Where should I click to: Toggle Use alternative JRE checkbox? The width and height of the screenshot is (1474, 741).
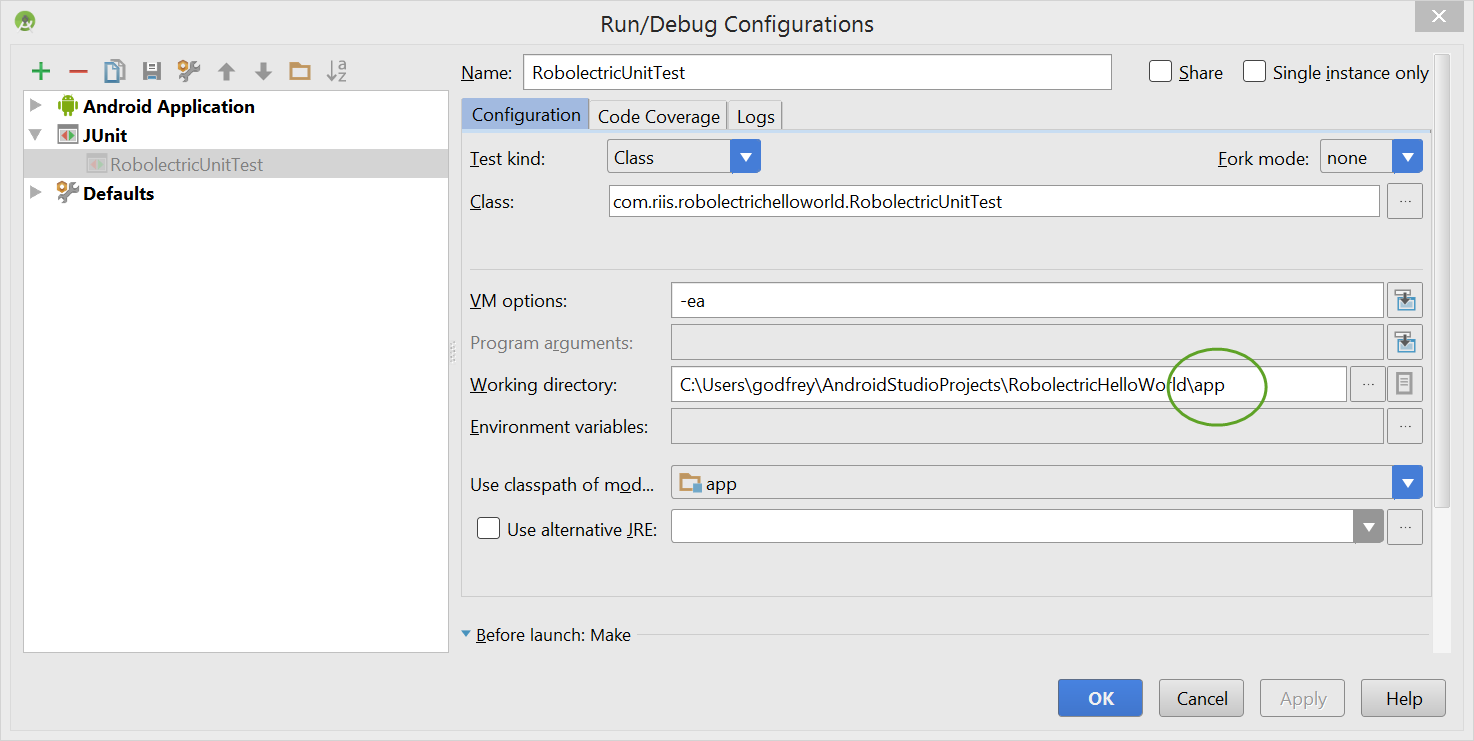[x=488, y=528]
